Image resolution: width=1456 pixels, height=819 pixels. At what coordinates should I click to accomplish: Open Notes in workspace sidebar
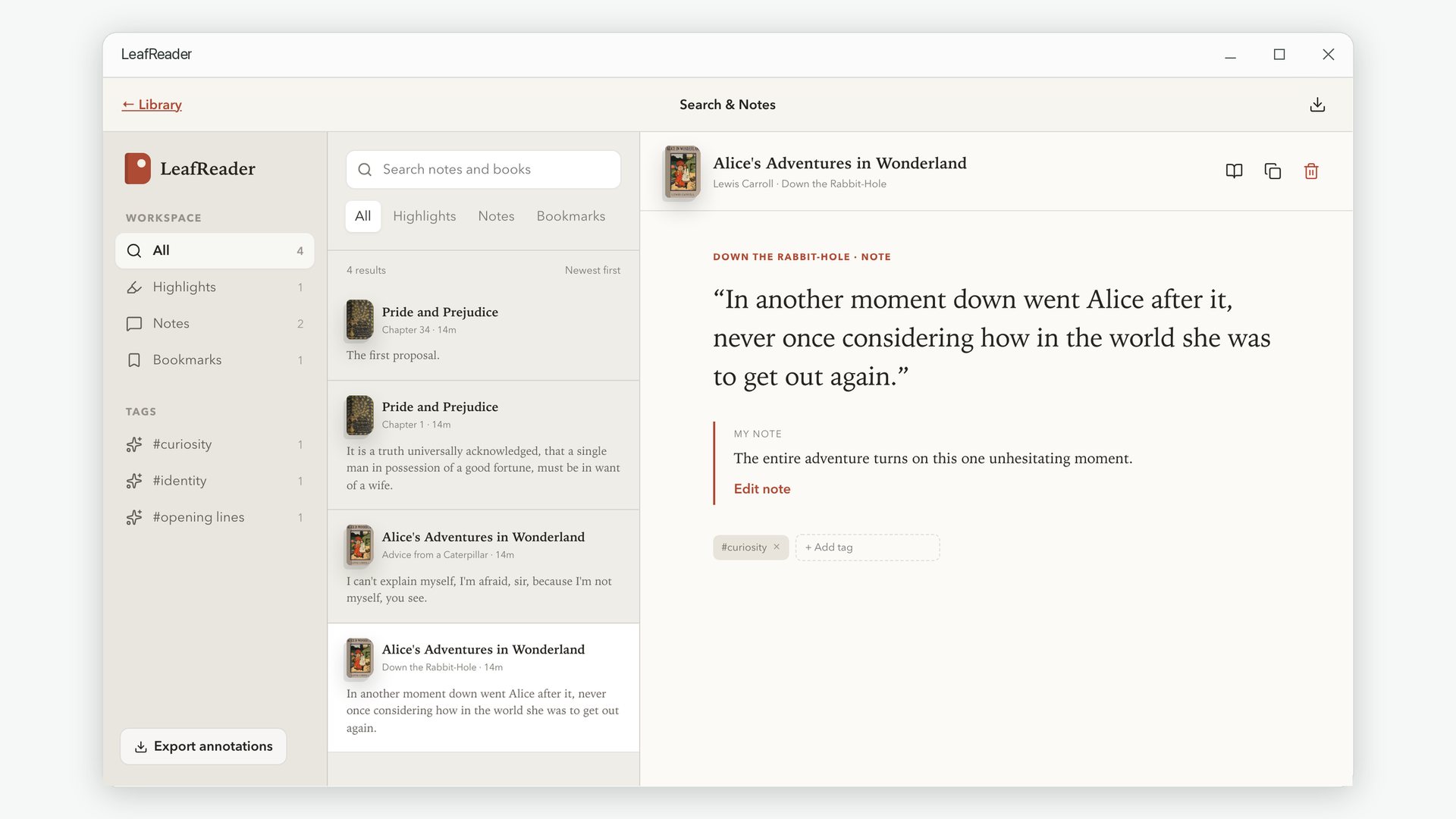coord(215,324)
